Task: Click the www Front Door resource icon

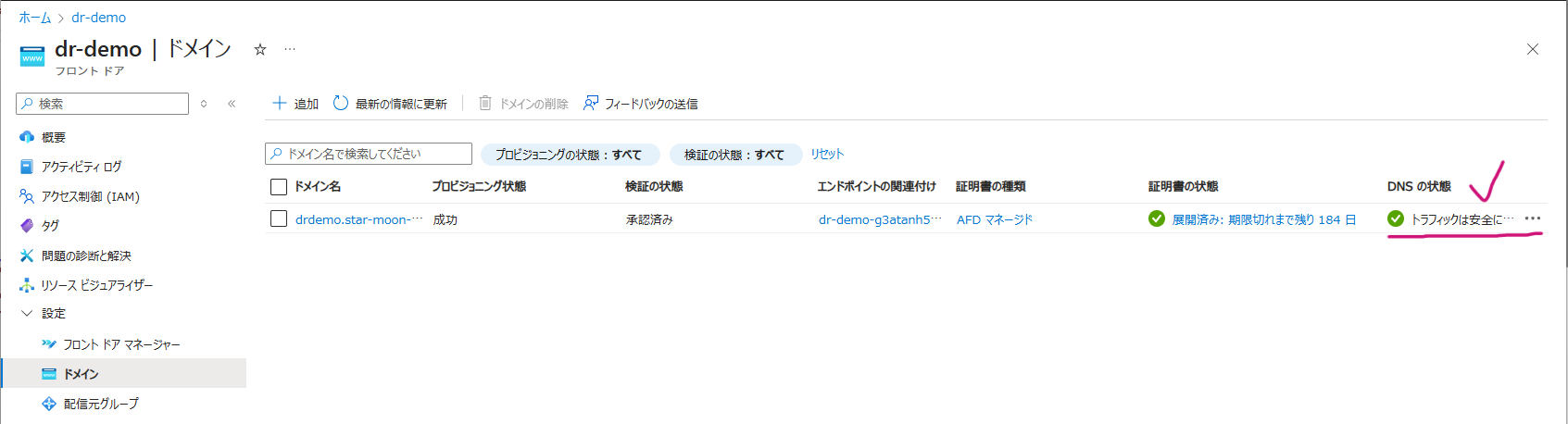Action: [x=32, y=56]
